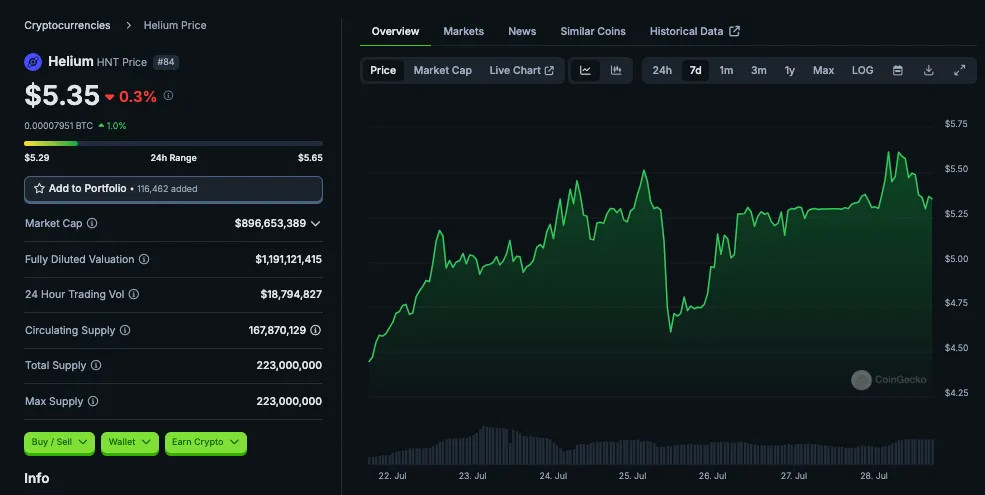The height and width of the screenshot is (495, 985).
Task: Click the $5.65 range high label
Action: 310,158
